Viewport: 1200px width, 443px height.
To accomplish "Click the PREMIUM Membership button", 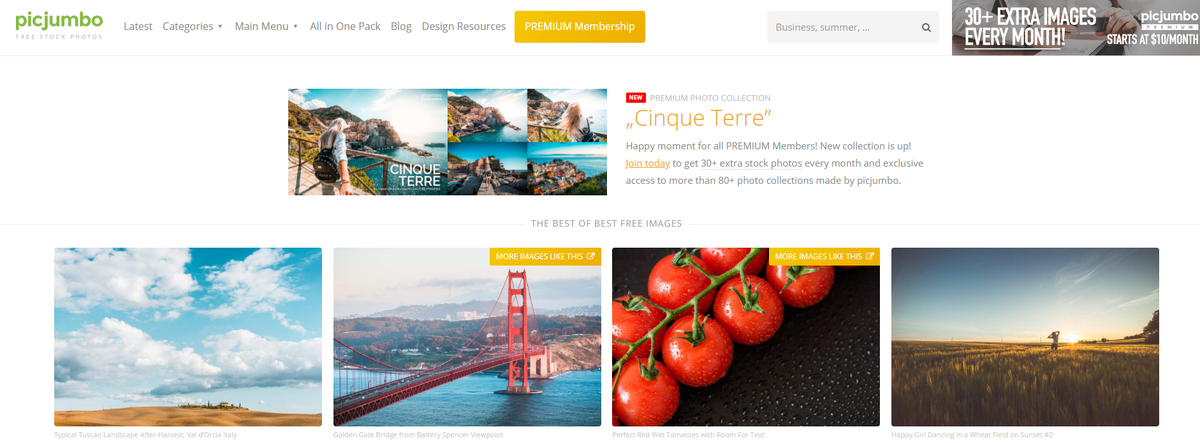I will [x=580, y=27].
